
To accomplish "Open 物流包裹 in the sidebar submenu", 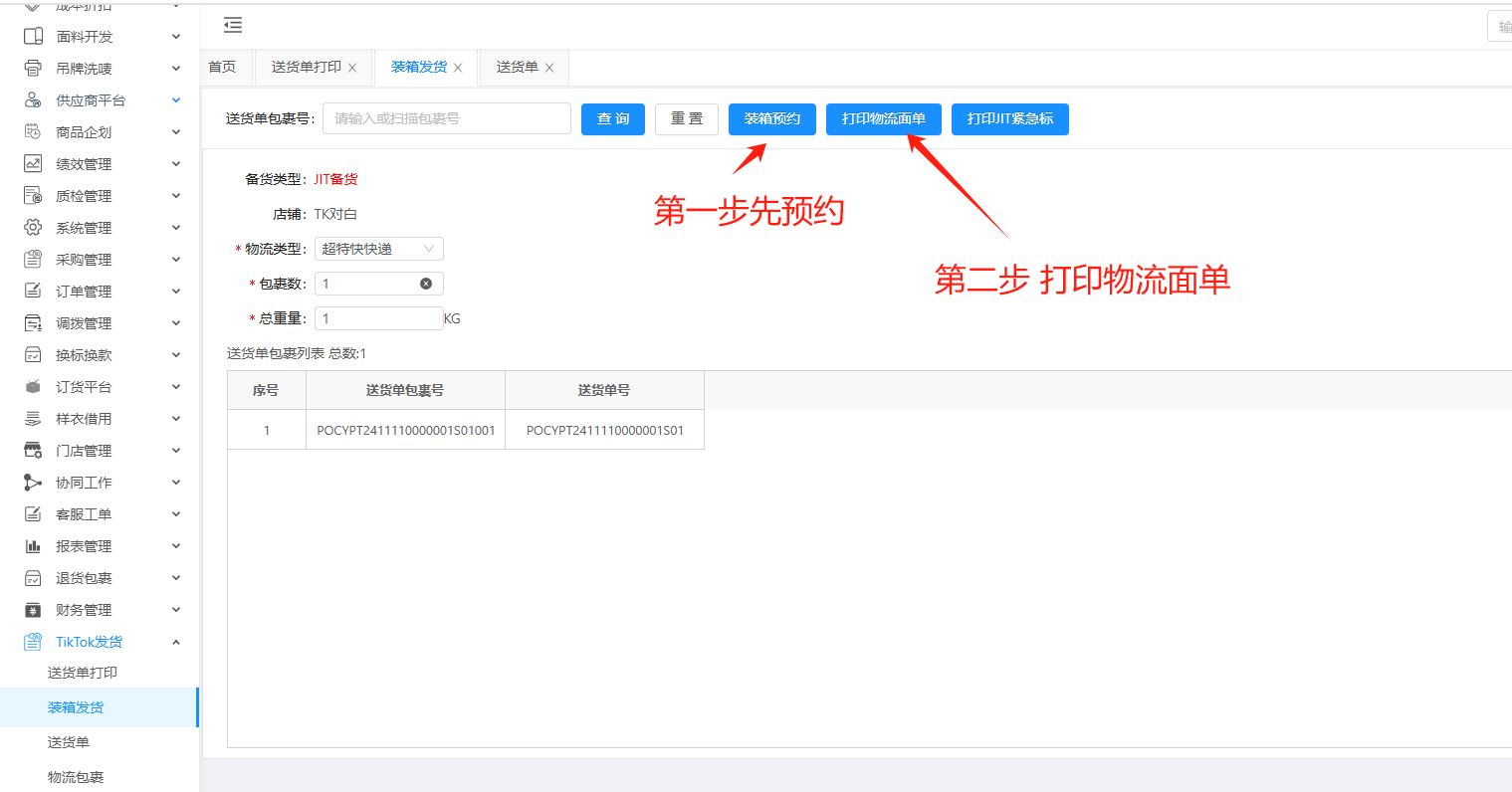I will point(76,777).
